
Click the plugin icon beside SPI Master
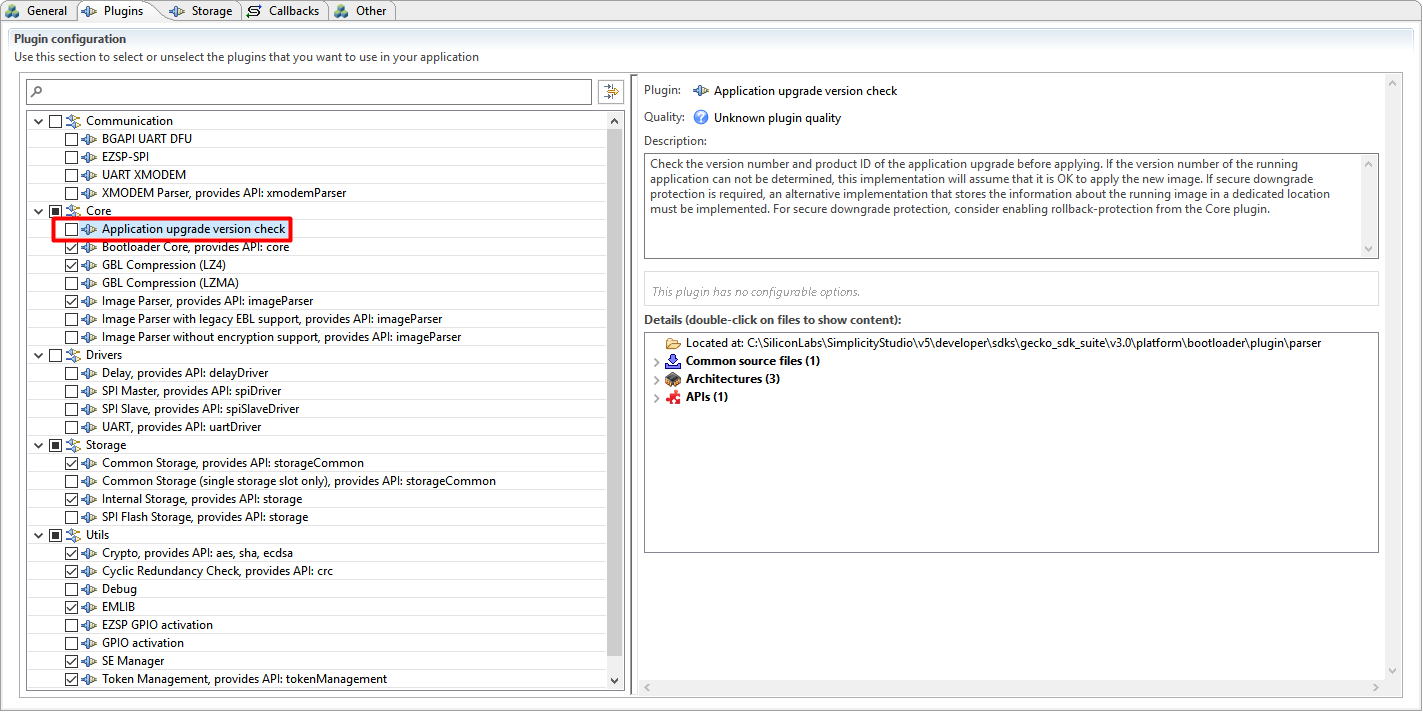(x=90, y=391)
